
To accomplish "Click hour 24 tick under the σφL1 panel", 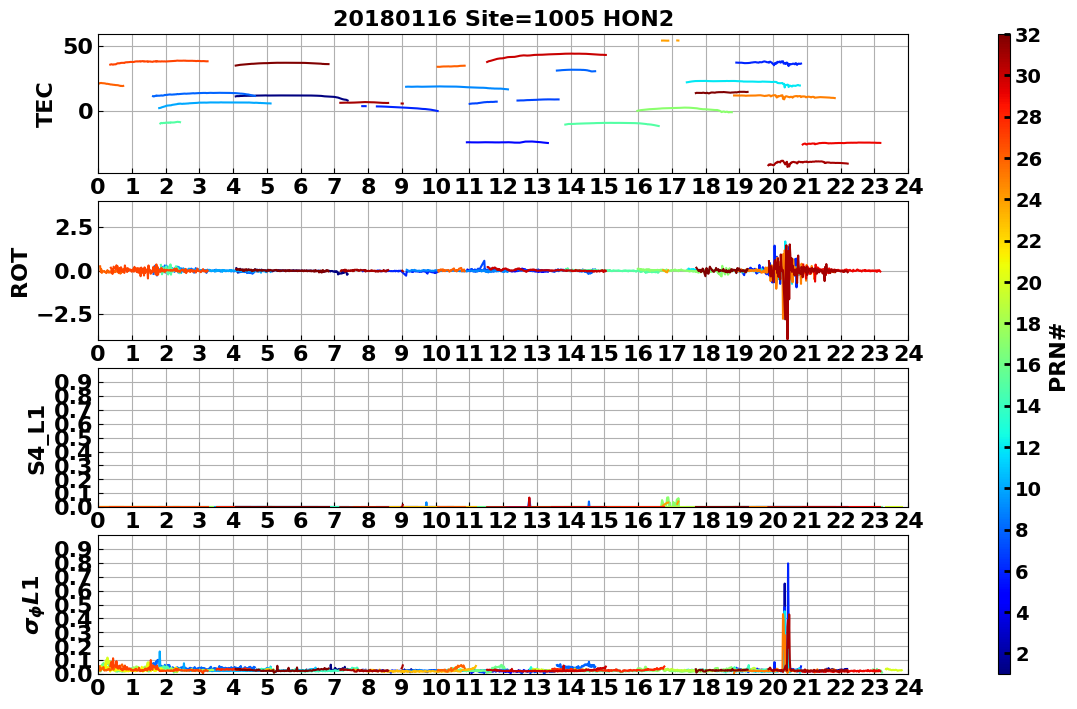I will (909, 687).
